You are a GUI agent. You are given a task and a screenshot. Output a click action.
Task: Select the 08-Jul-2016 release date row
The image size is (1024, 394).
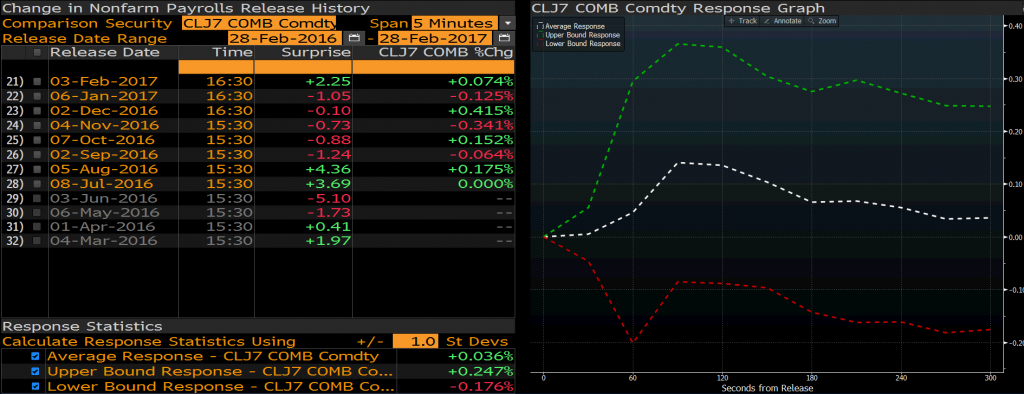[x=102, y=183]
